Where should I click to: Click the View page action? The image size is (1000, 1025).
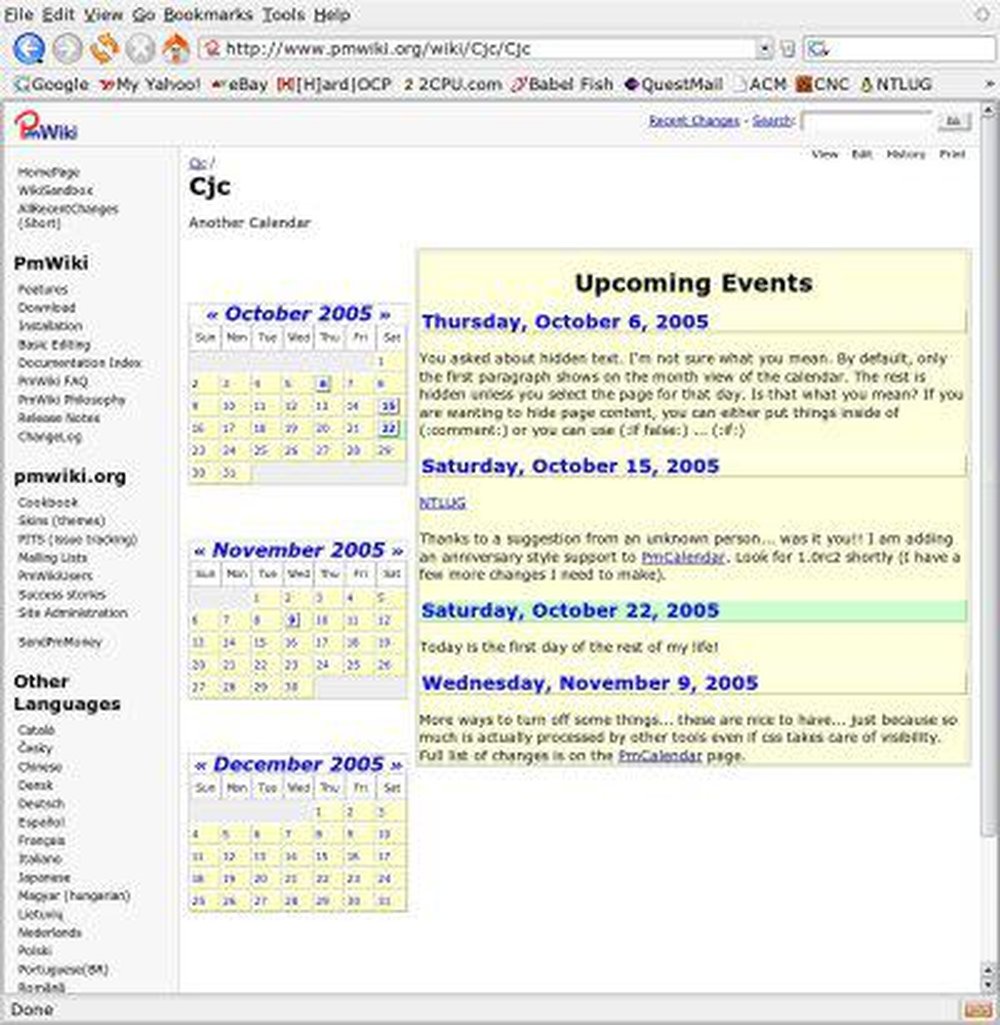(825, 154)
